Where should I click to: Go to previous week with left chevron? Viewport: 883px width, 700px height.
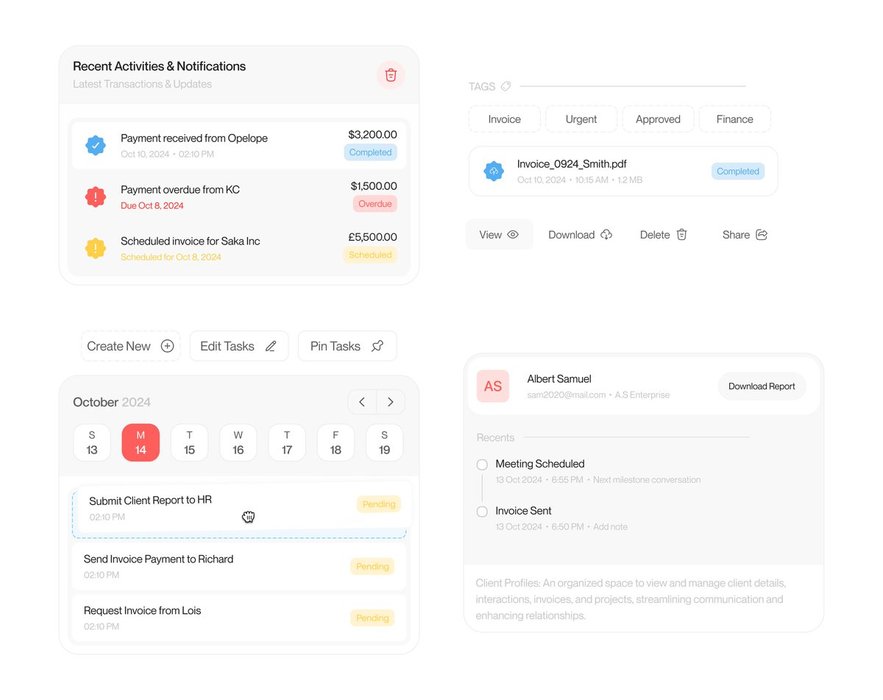coord(362,402)
